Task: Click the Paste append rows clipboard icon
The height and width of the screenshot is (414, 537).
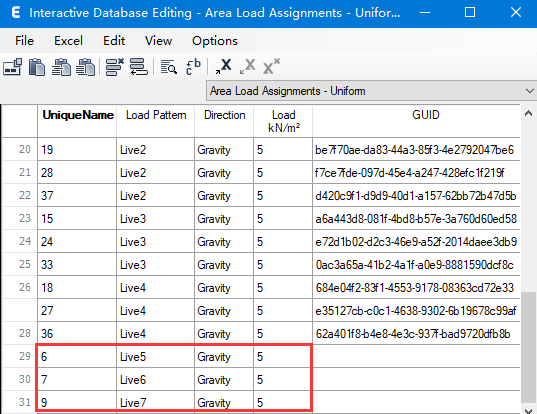Action: pos(85,67)
